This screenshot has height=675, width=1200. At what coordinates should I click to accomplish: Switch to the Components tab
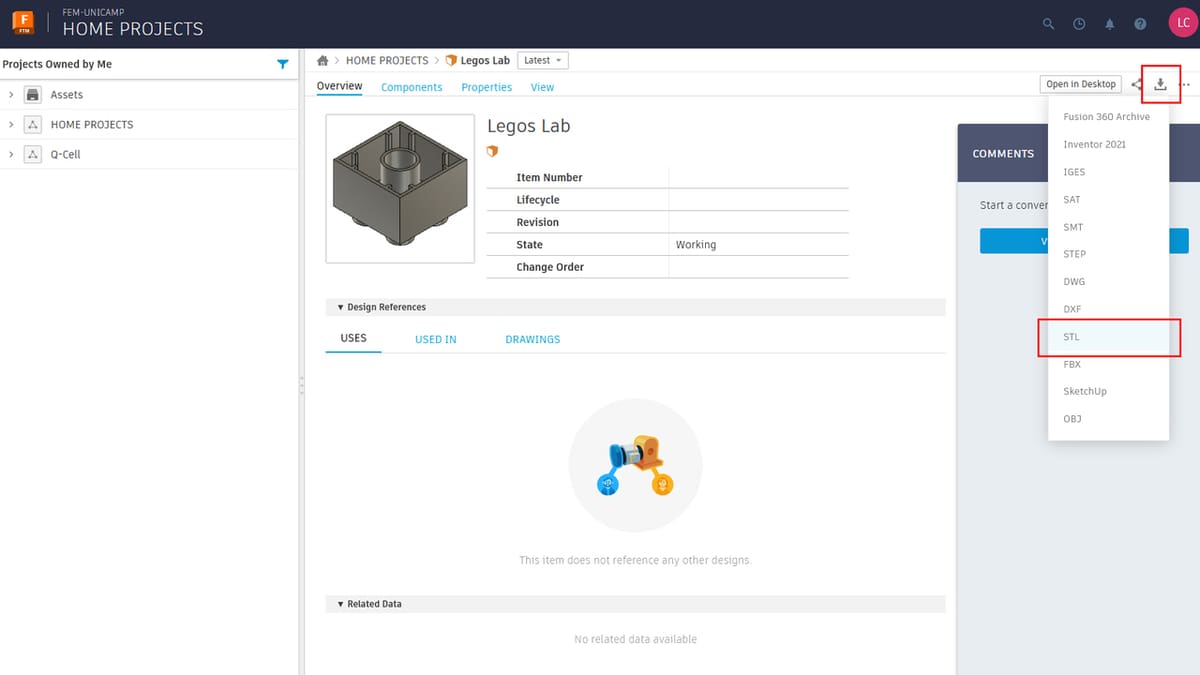point(411,88)
